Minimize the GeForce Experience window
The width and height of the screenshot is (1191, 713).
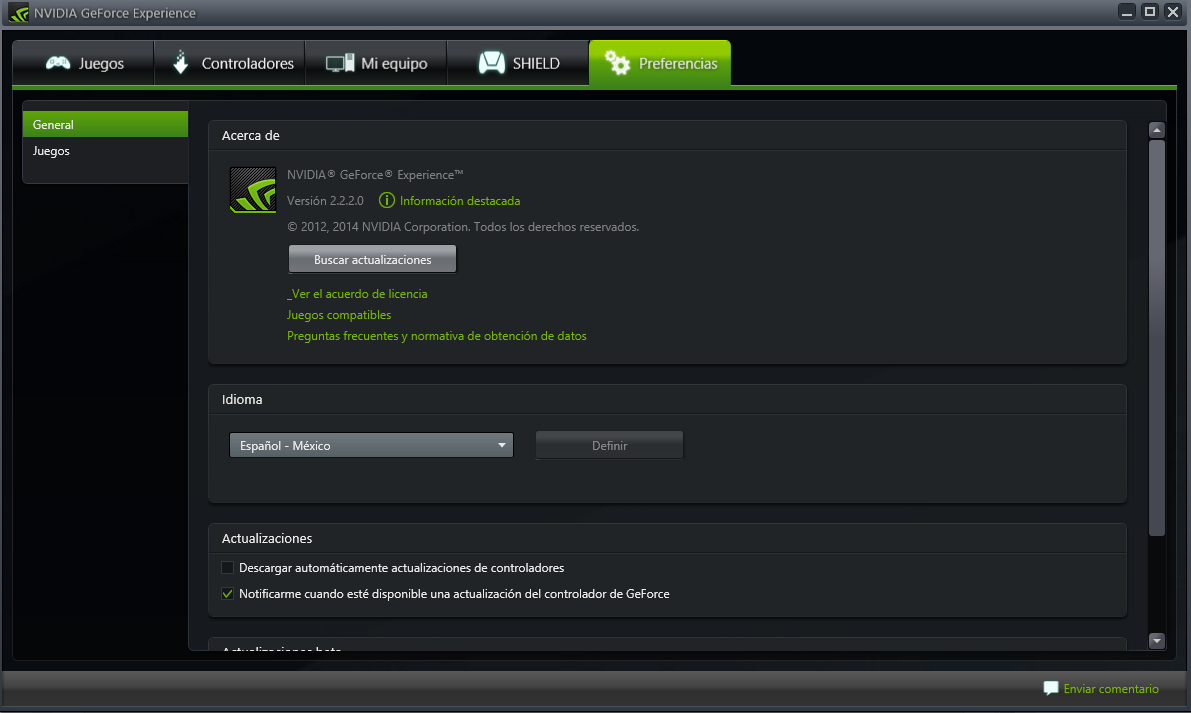1127,11
